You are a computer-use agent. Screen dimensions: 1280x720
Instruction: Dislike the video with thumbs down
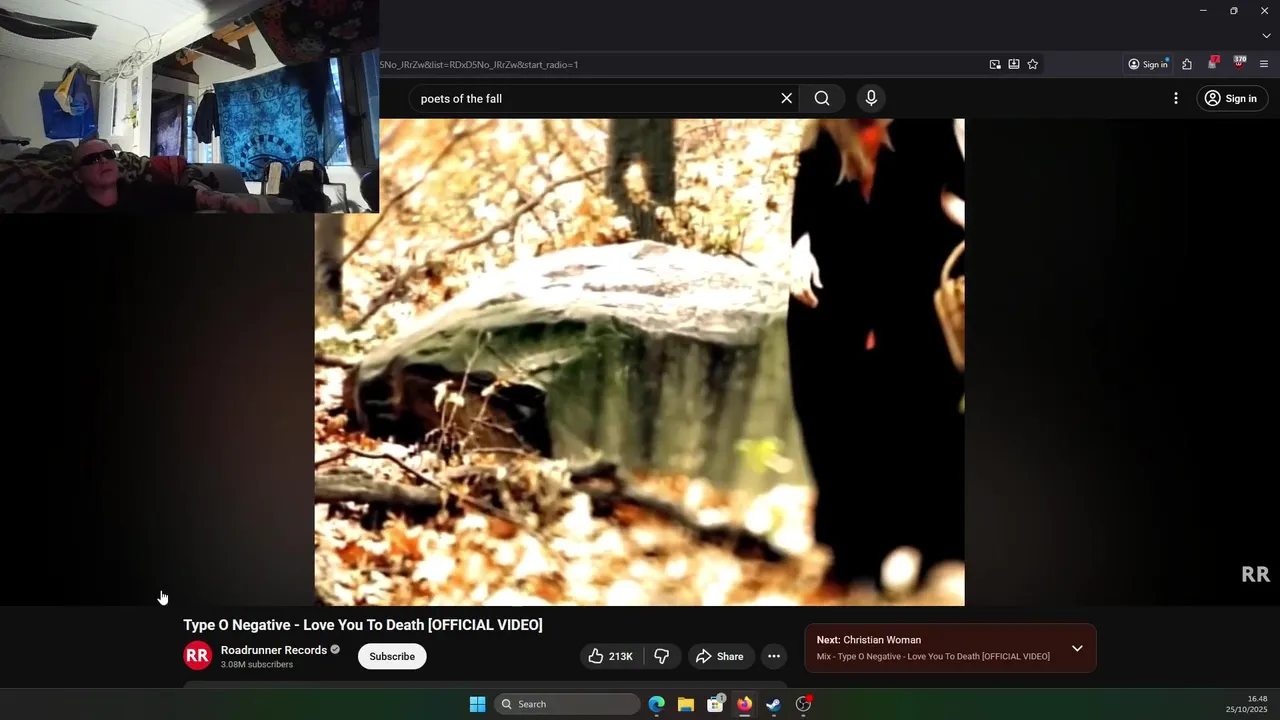[662, 656]
